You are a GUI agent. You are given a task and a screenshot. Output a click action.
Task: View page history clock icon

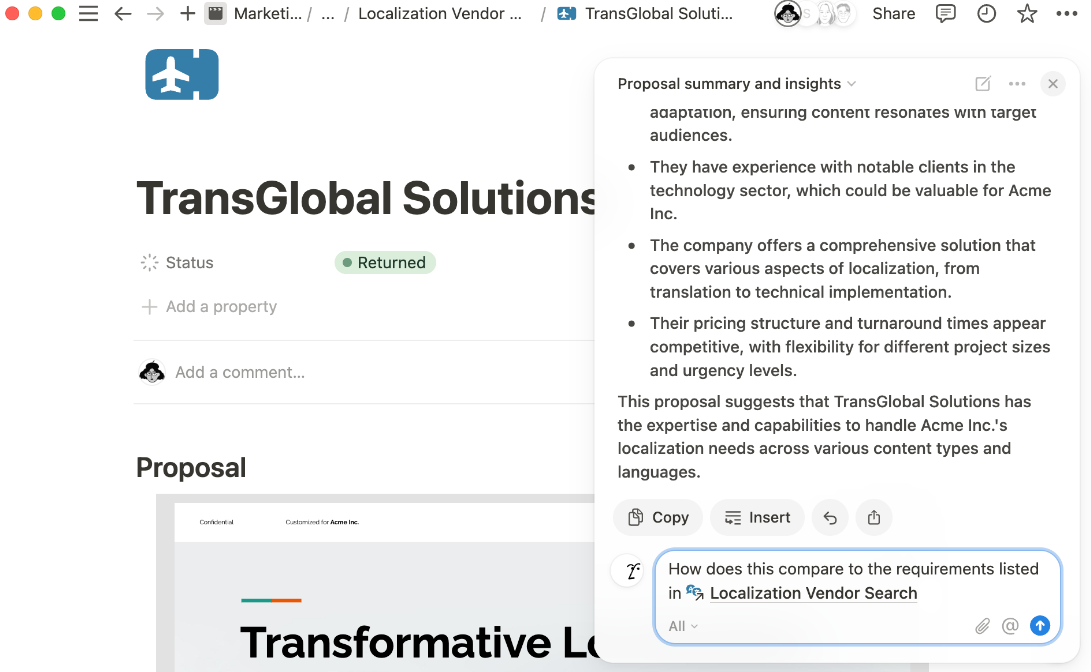(x=986, y=14)
